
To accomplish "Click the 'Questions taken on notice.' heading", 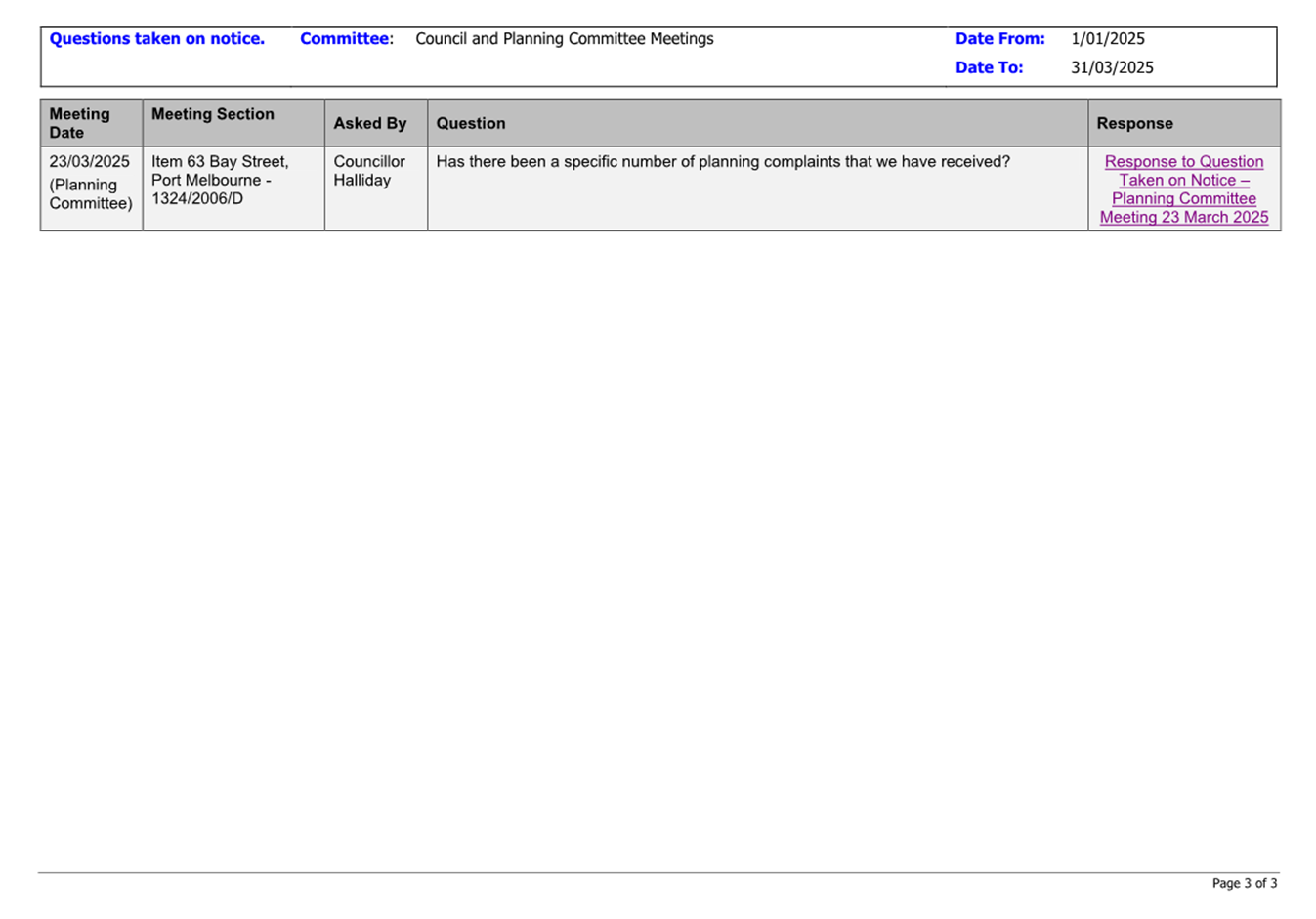I will point(157,39).
